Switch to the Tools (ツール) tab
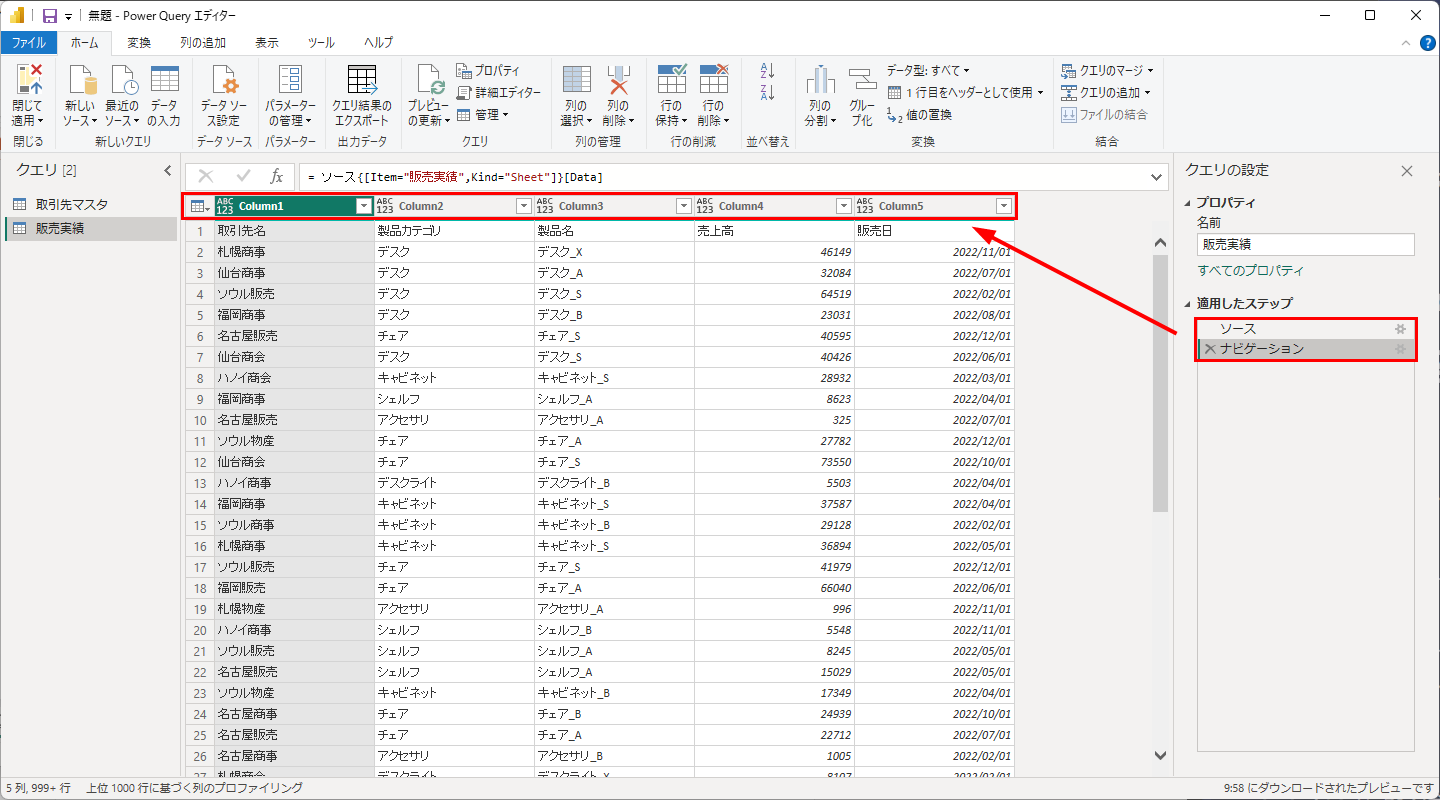Viewport: 1440px width, 800px height. click(x=321, y=43)
